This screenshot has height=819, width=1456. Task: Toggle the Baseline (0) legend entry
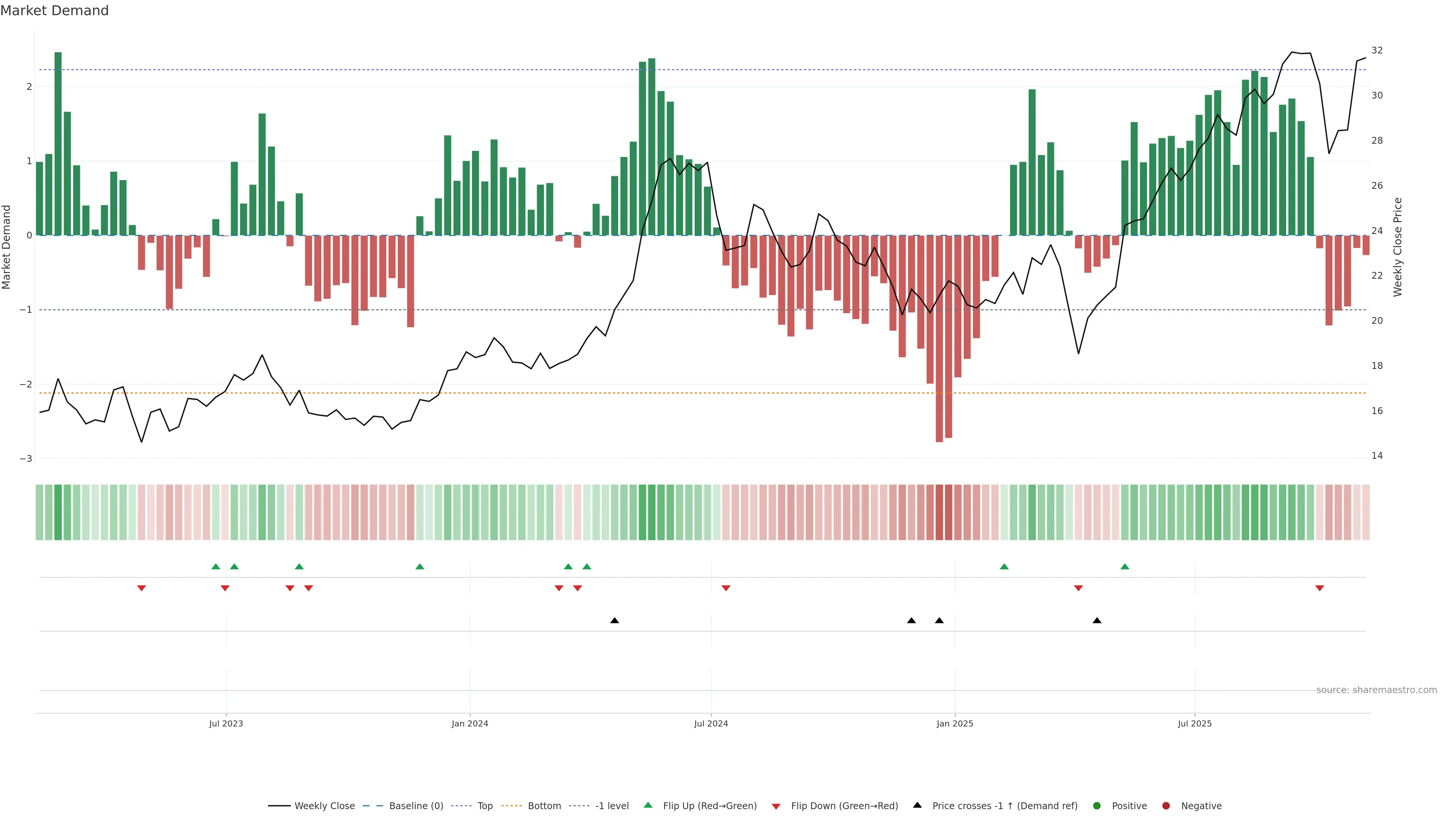click(x=416, y=805)
